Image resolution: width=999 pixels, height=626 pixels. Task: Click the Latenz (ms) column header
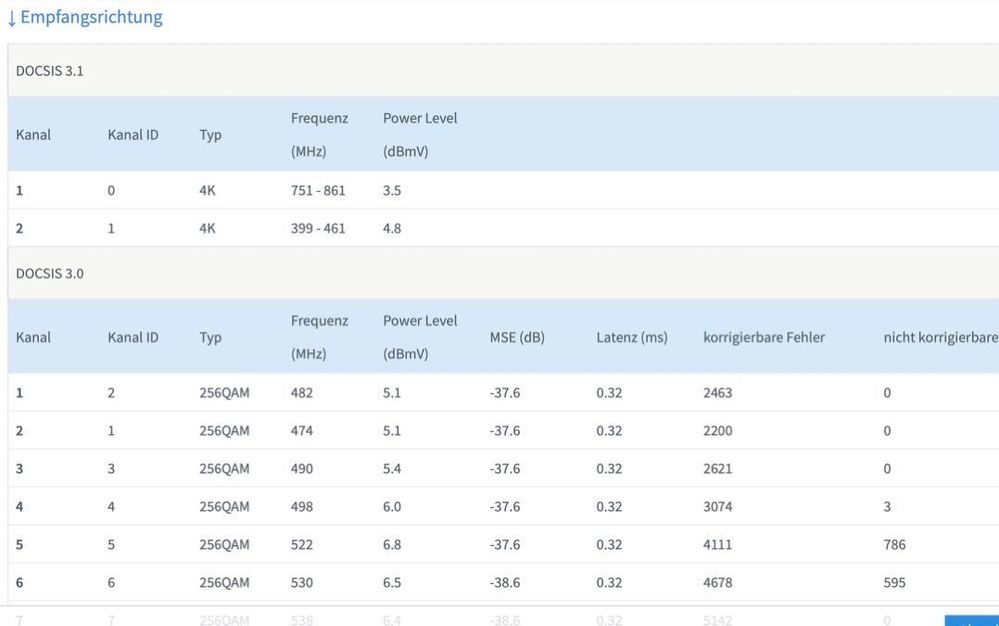tap(632, 337)
